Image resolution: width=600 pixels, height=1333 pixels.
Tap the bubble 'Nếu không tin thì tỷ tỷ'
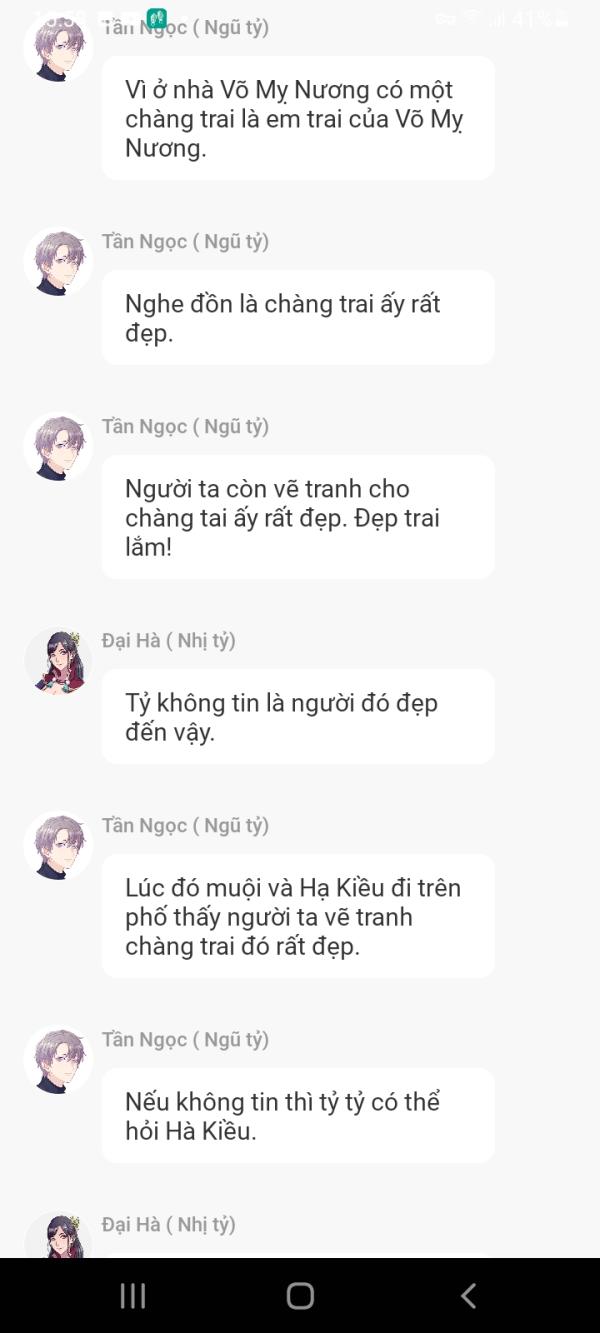pyautogui.click(x=298, y=1116)
